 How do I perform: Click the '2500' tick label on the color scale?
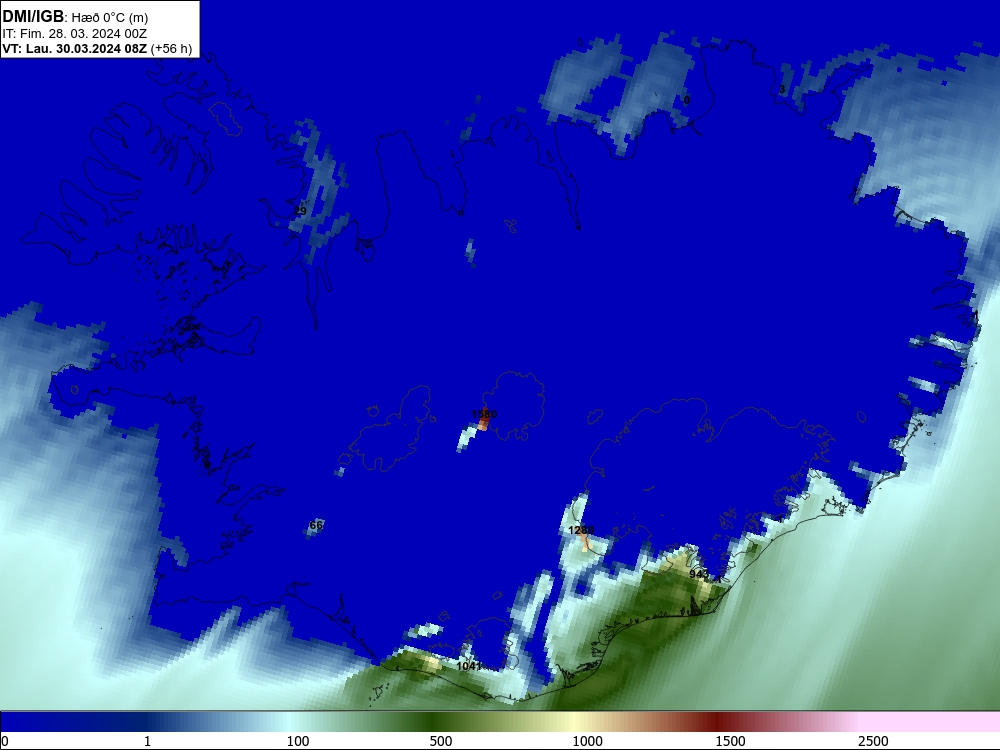coord(873,741)
